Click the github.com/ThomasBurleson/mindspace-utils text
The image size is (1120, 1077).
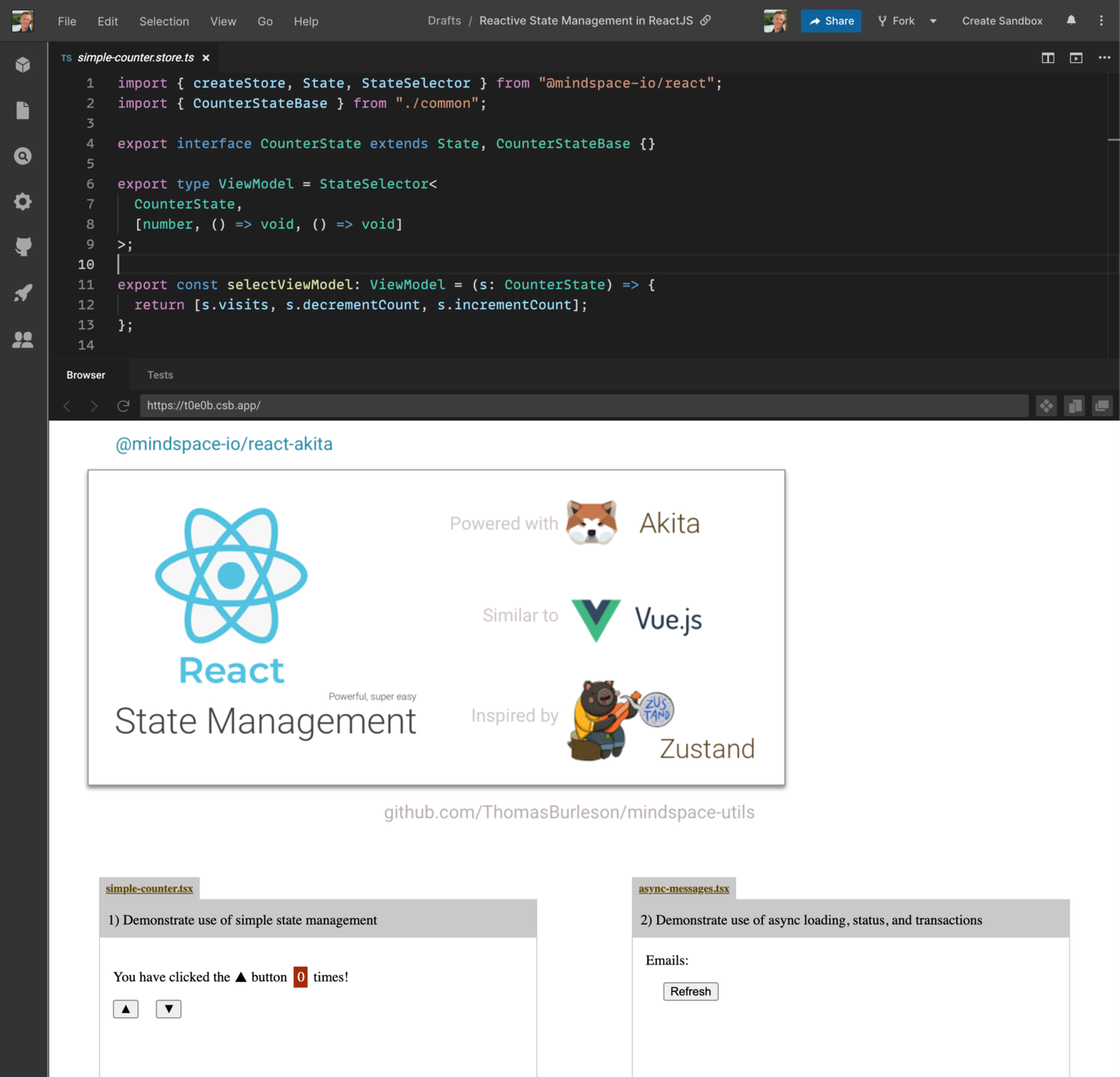(570, 812)
